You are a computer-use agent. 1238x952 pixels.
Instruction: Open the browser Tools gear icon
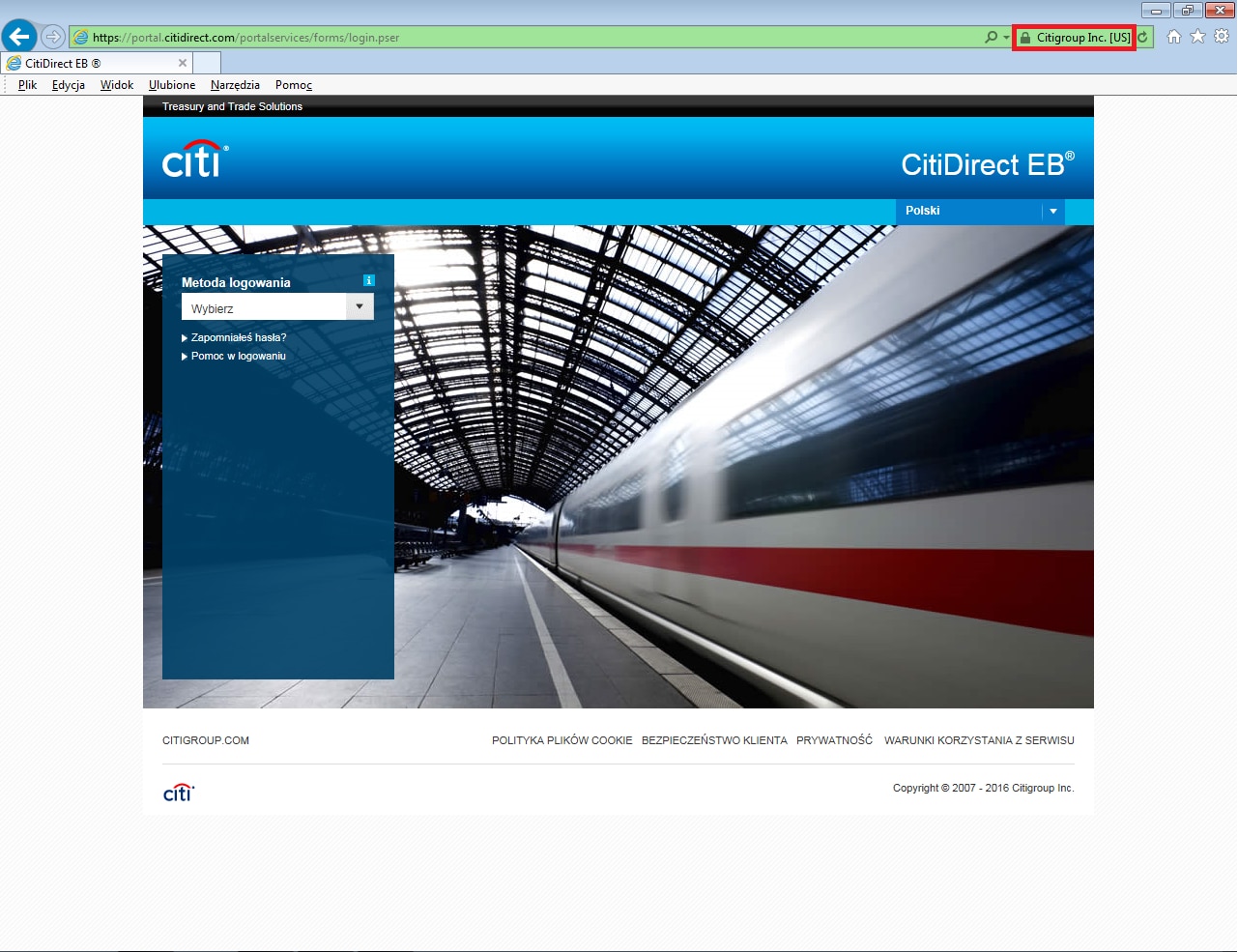(x=1222, y=37)
